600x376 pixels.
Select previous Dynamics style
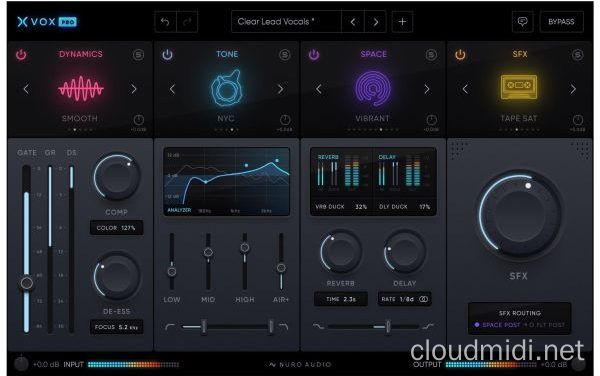coord(26,89)
